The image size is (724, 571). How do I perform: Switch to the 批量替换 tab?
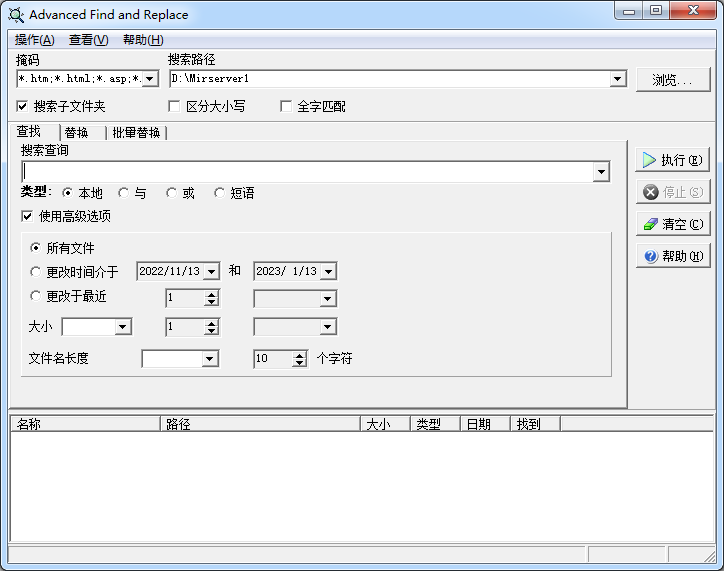pos(136,133)
